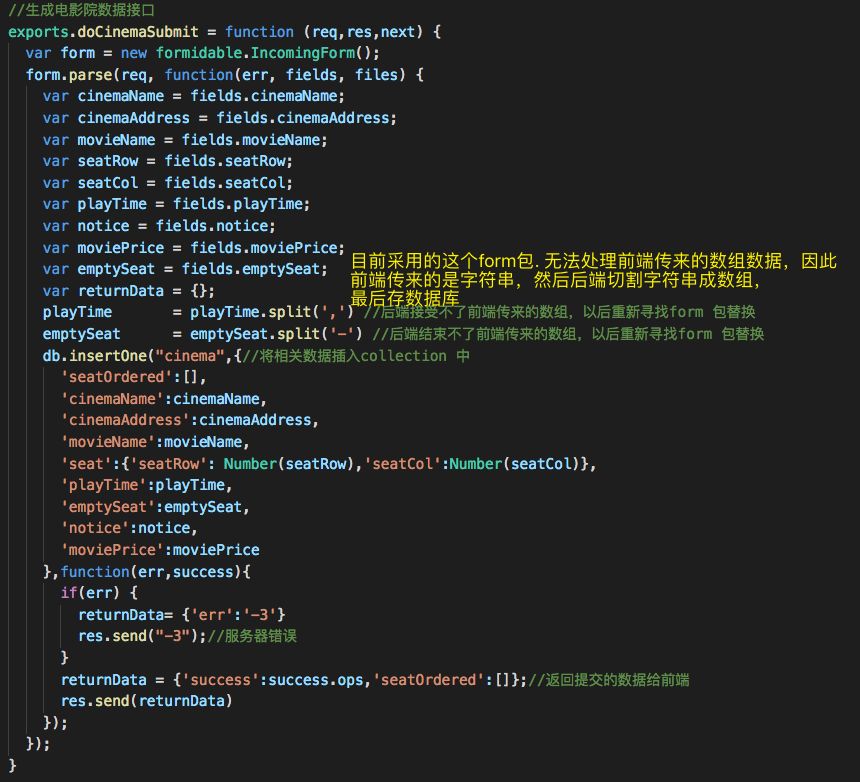
Task: Click "'playTime':playTime," property line
Action: pos(146,485)
